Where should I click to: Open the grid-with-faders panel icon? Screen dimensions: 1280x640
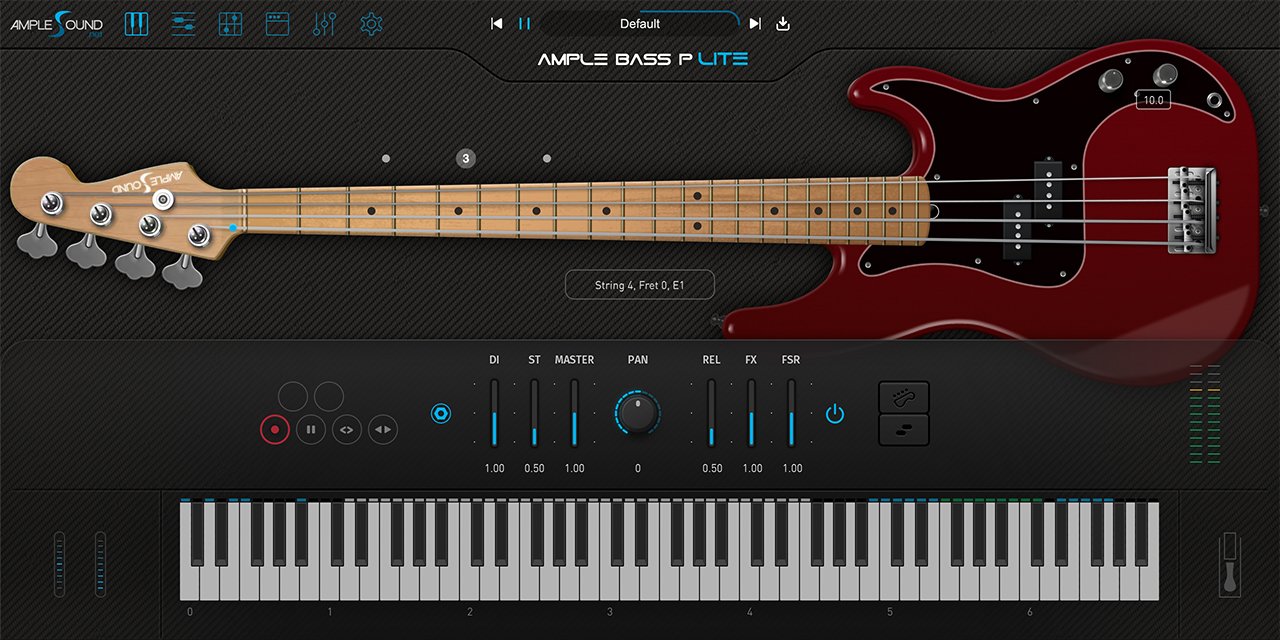(230, 24)
